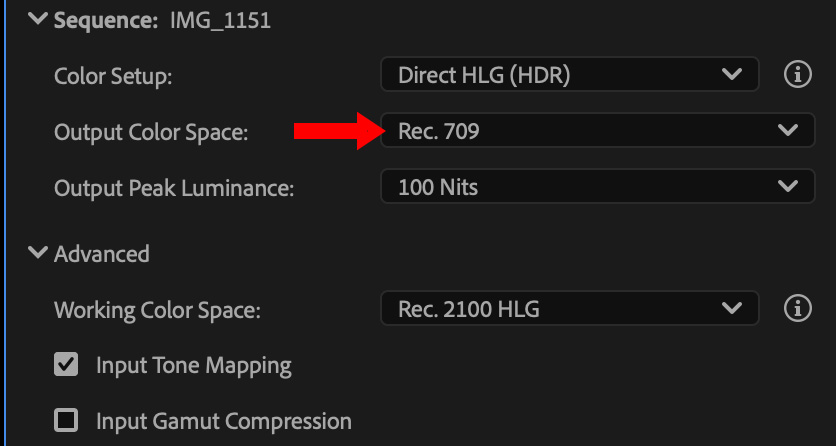Click the Output Peak Luminance label
The height and width of the screenshot is (446, 836).
(174, 187)
